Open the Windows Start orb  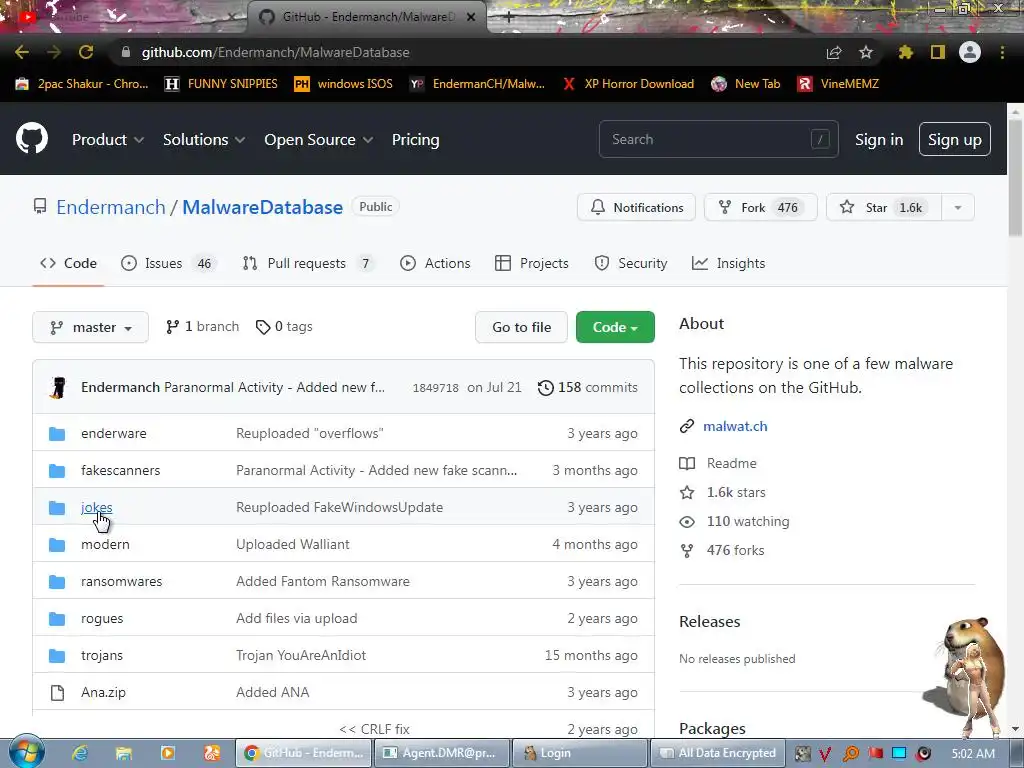click(x=27, y=751)
